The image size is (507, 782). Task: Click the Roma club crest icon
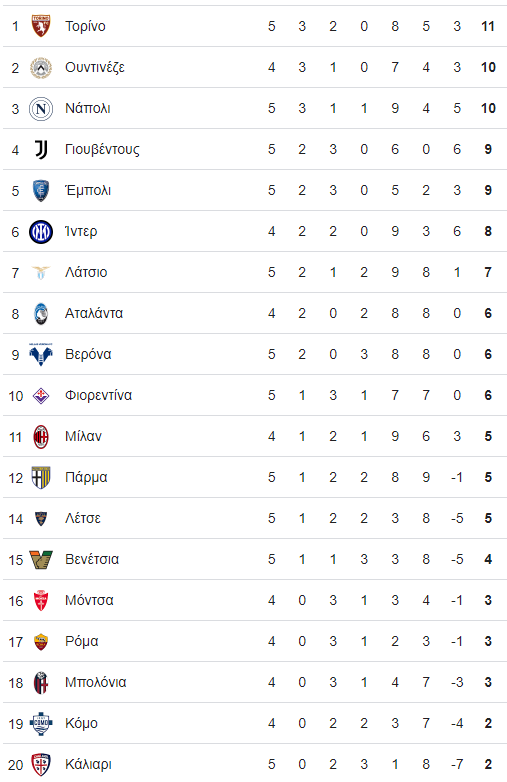pos(41,641)
